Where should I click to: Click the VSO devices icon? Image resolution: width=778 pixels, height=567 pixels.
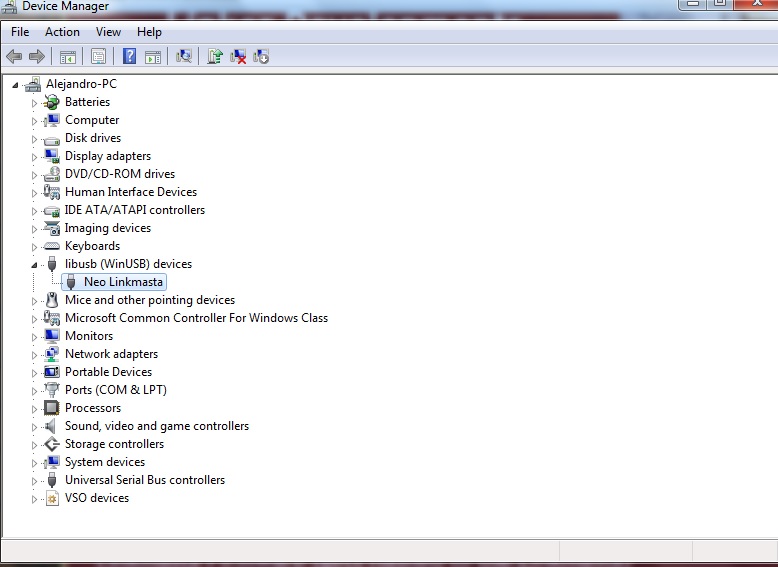coord(52,498)
